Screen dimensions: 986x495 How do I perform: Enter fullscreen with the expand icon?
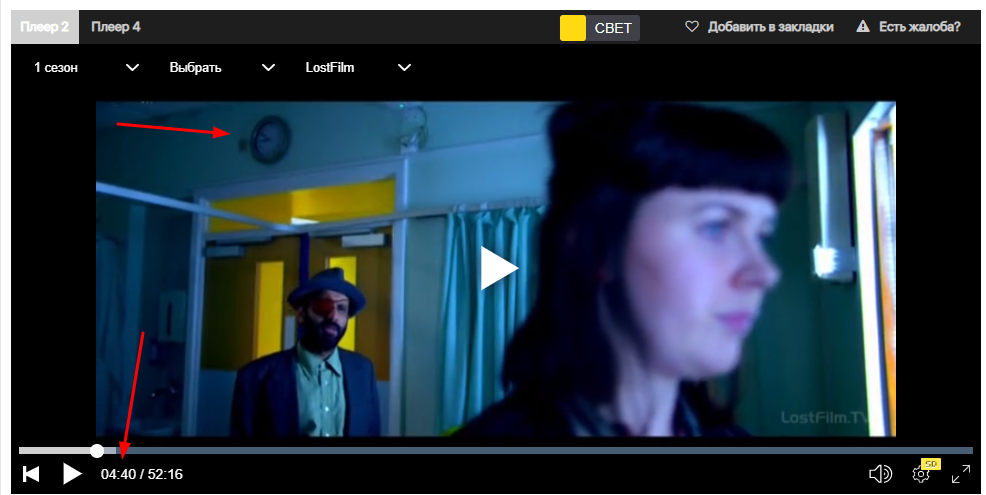[x=961, y=474]
